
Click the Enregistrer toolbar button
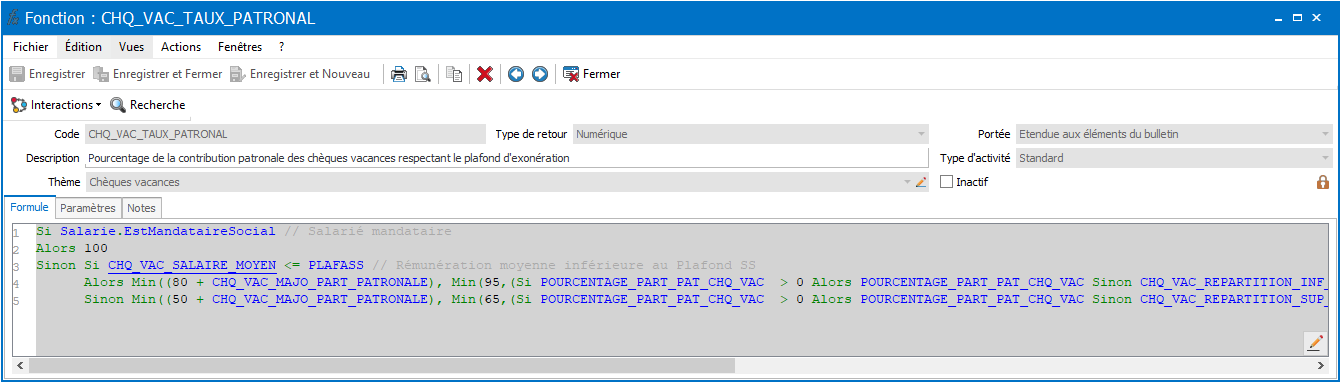coord(47,74)
